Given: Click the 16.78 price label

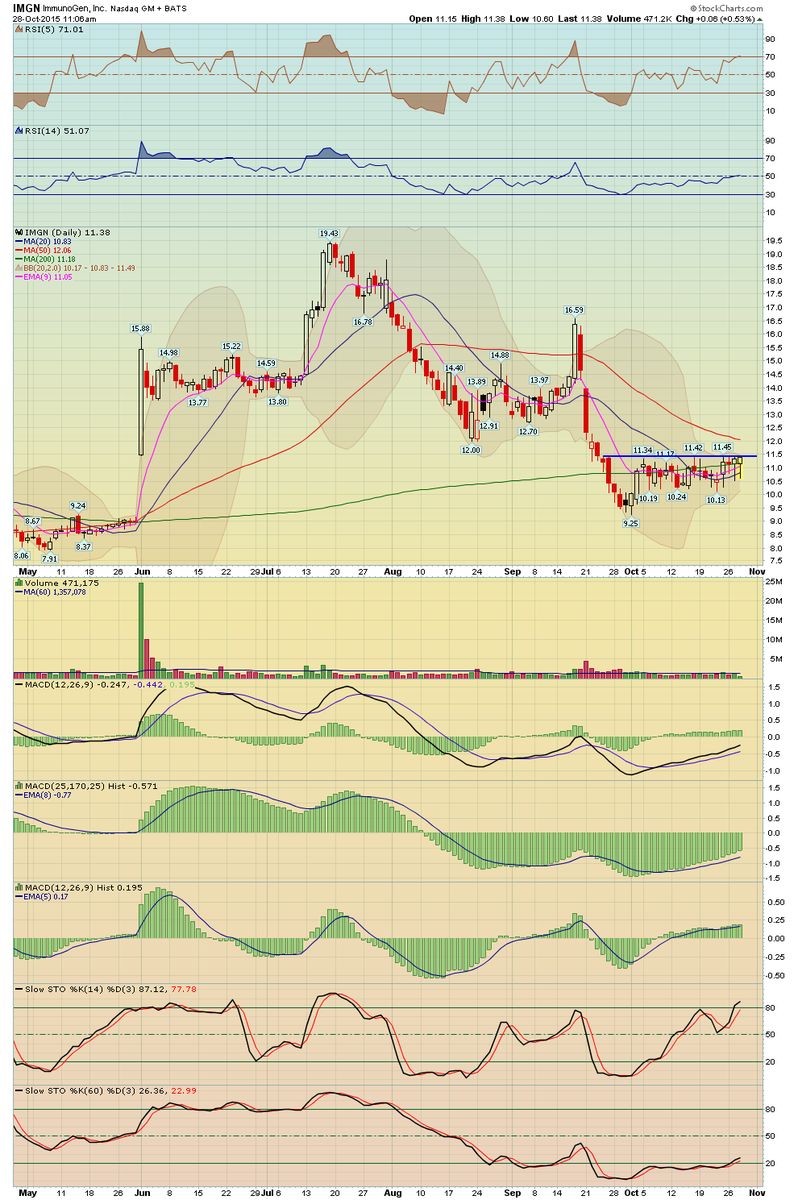Looking at the screenshot, I should [x=362, y=322].
